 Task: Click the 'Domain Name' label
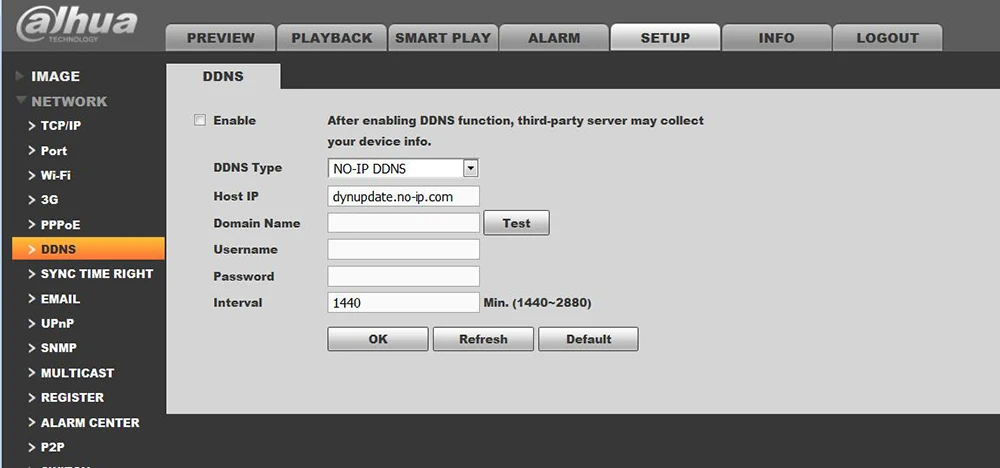click(x=256, y=223)
